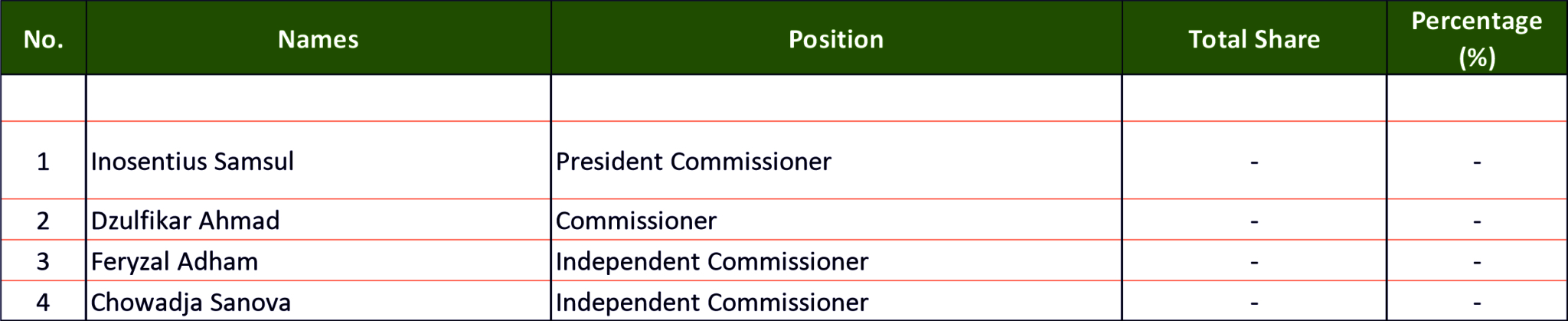Select the "Feryzal Adham" name cell
This screenshot has width=1568, height=321.
tap(175, 261)
